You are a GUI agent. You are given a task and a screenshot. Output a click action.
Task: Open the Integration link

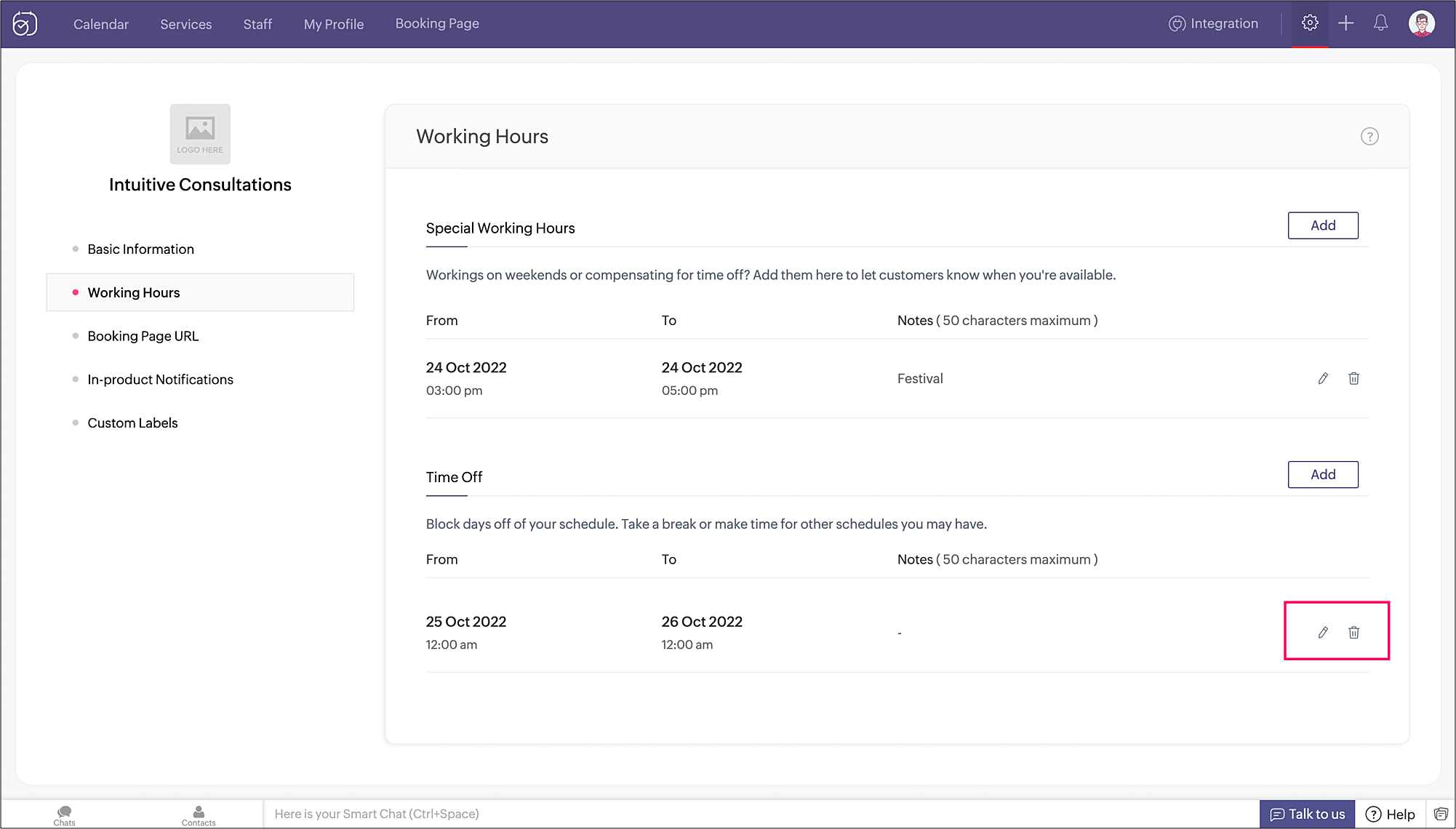coord(1213,23)
